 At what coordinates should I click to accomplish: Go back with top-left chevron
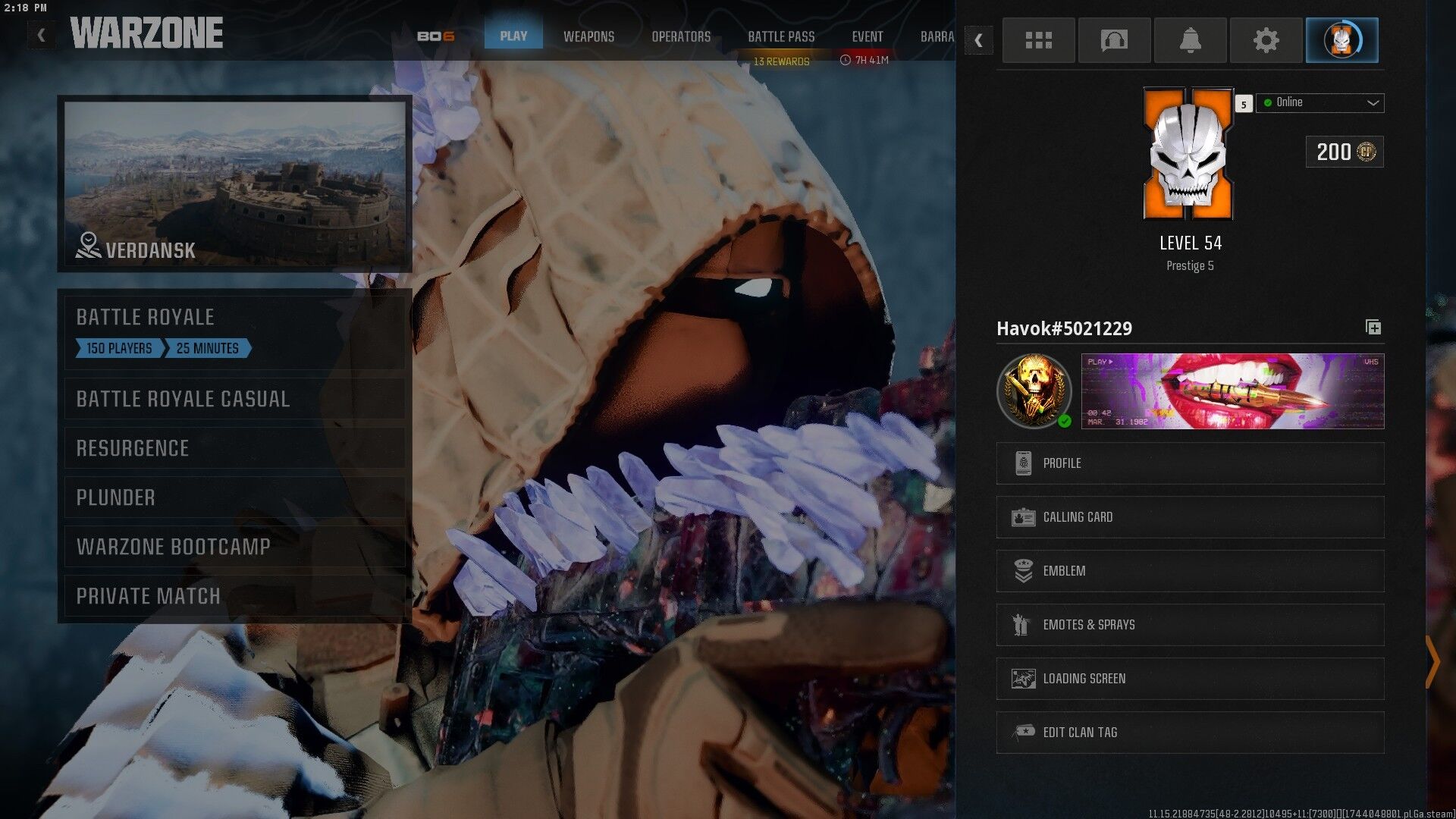click(x=41, y=35)
